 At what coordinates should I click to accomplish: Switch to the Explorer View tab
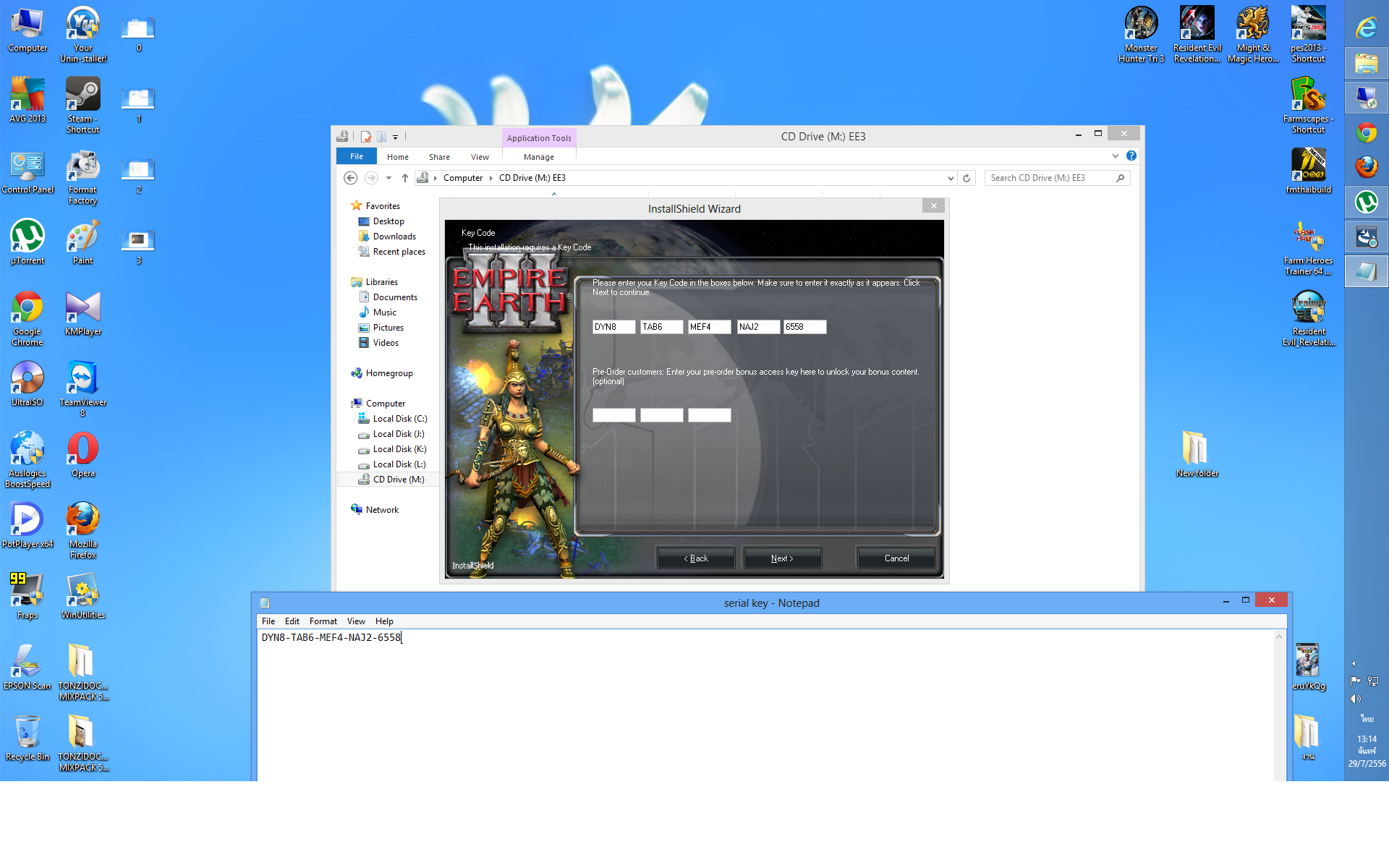pyautogui.click(x=480, y=157)
